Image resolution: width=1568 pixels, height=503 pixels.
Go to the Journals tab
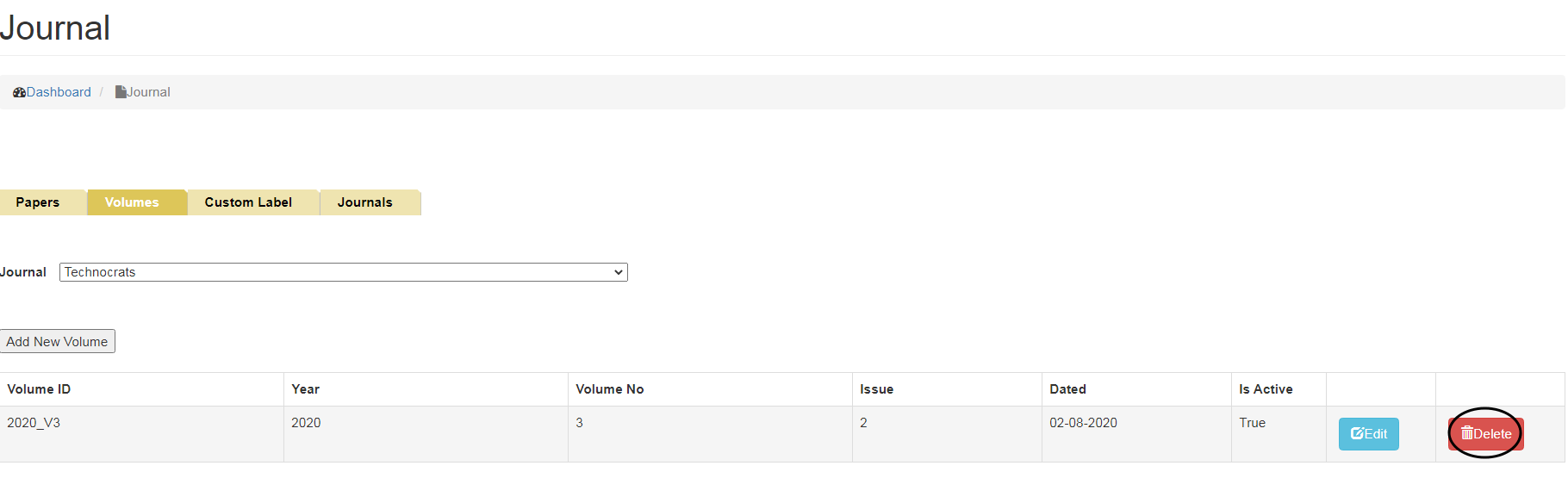(x=364, y=202)
